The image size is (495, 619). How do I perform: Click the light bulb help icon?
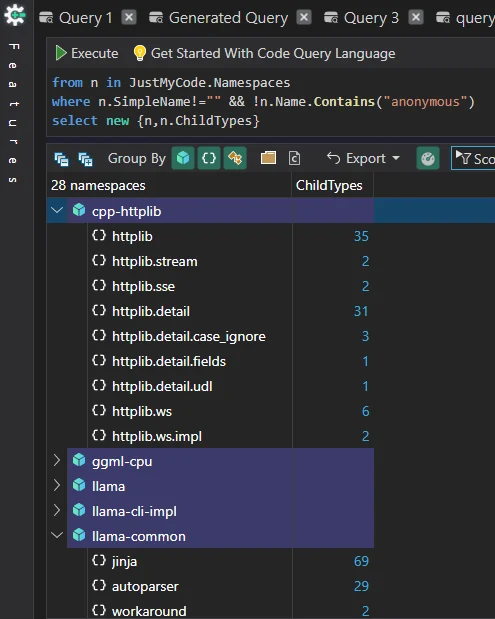140,53
